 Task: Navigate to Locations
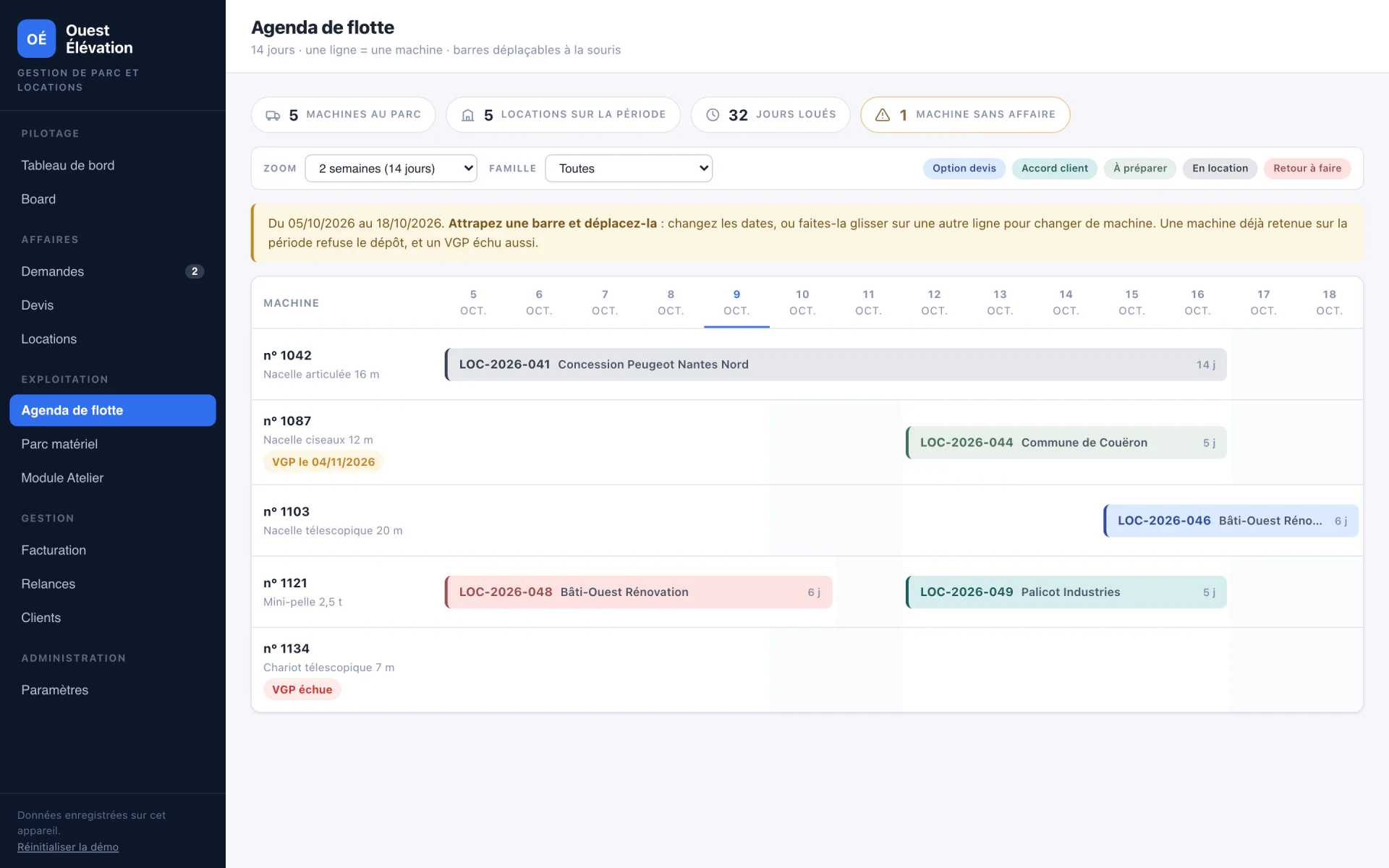[x=113, y=339]
